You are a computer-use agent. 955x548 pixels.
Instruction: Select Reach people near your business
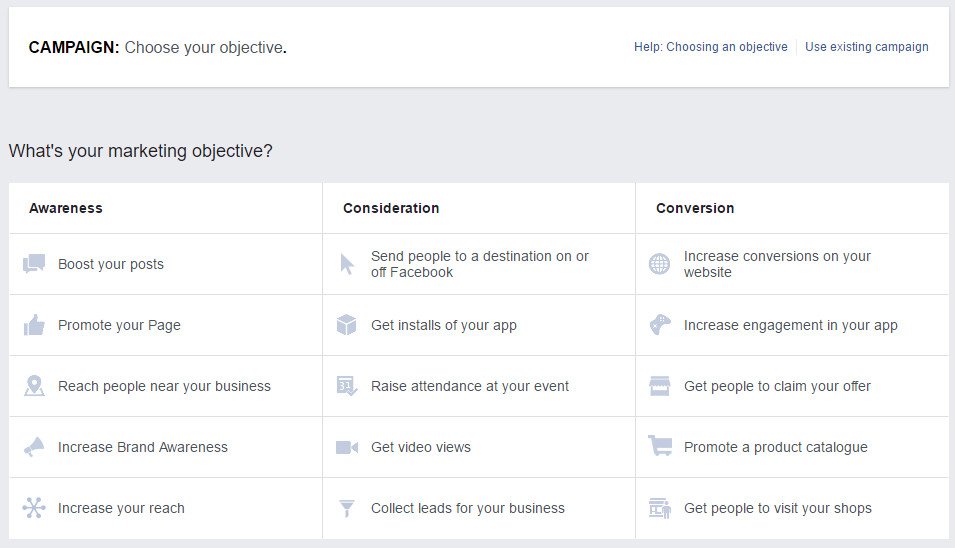coord(166,386)
